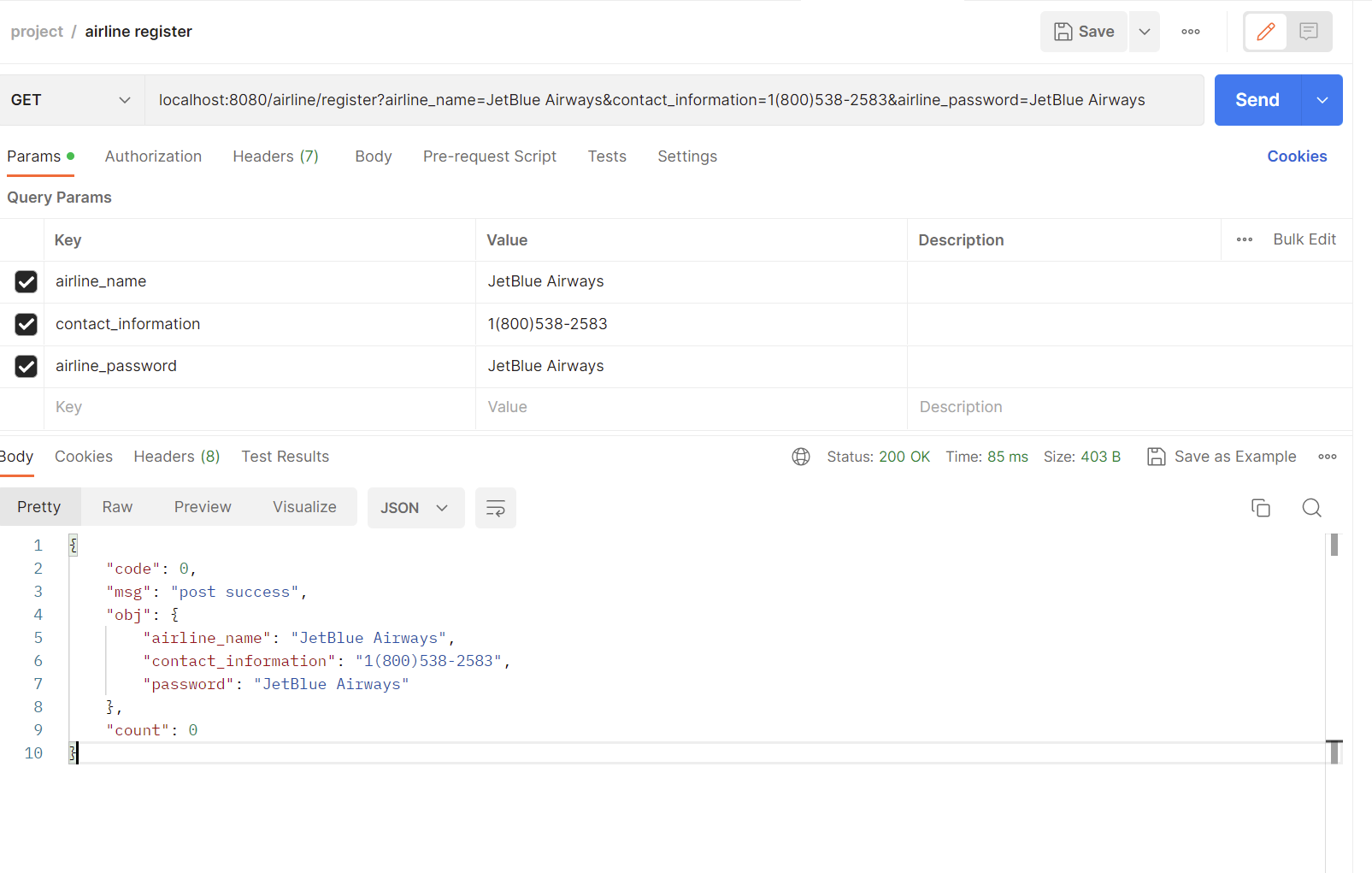
Task: Click Bulk Edit
Action: (1304, 239)
